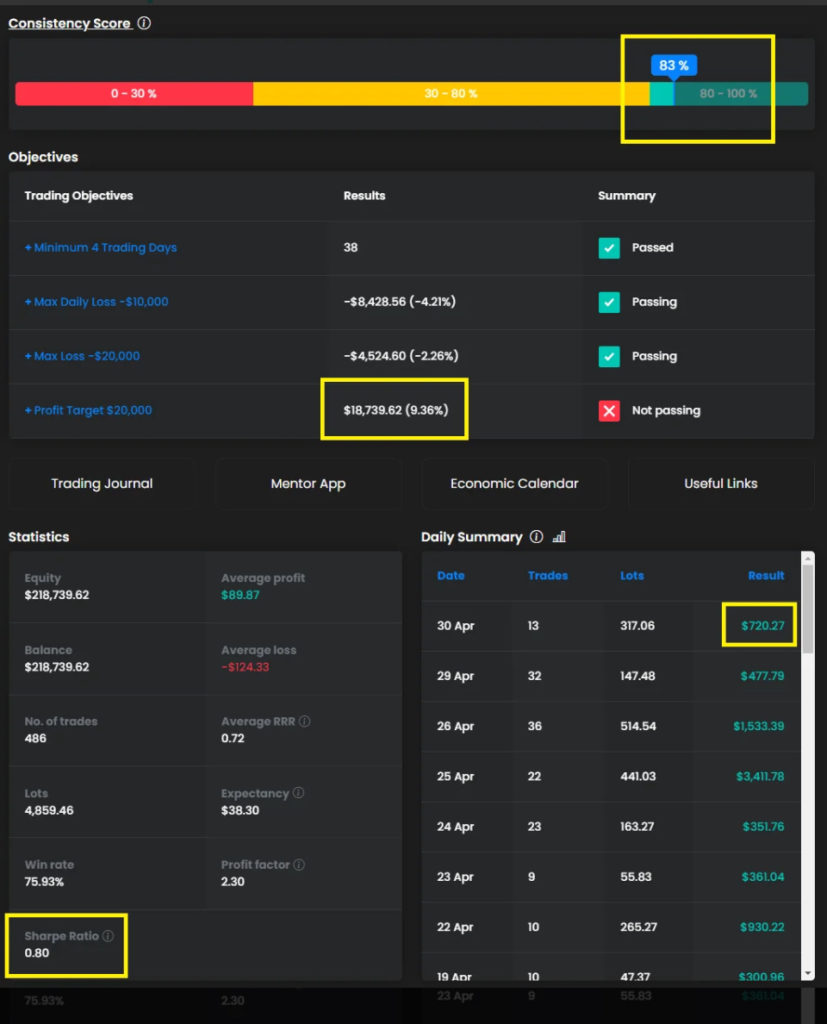Click Max Daily Loss Passing checkmark
Viewport: 827px width, 1024px height.
(x=609, y=302)
